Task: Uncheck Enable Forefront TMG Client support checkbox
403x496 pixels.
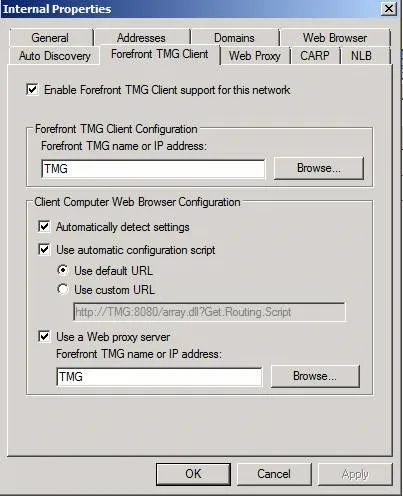Action: [x=32, y=89]
